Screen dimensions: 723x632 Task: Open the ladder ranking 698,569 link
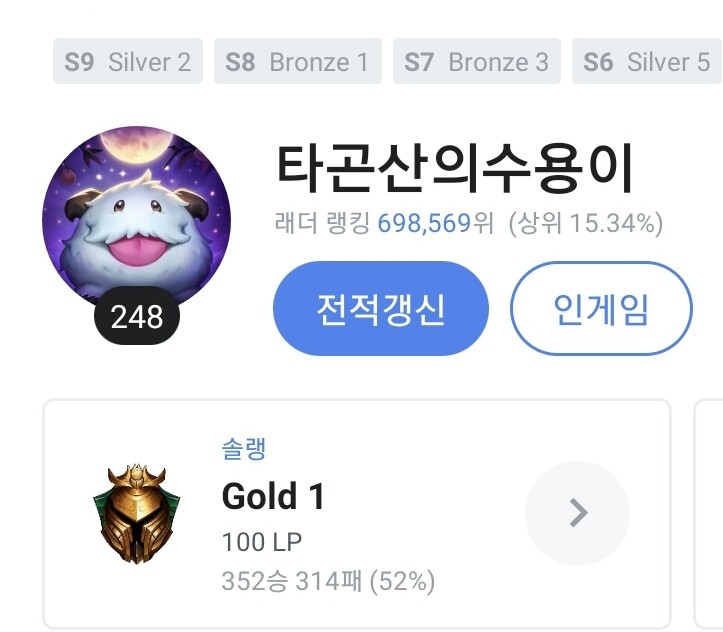tap(424, 223)
